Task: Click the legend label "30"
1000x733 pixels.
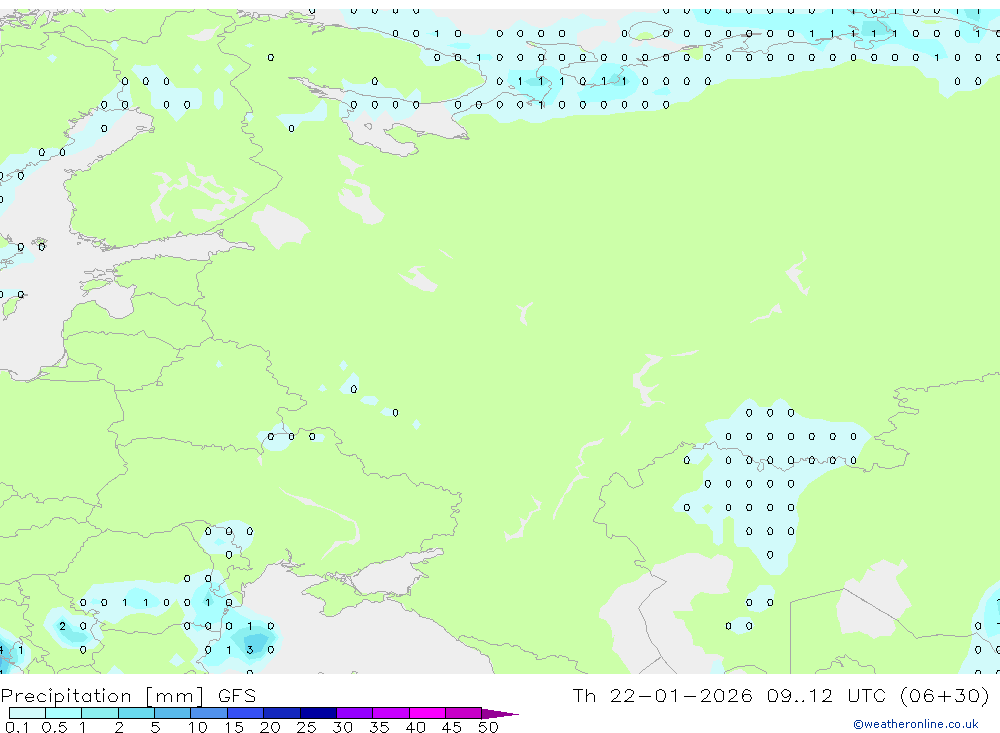Action: 342,727
